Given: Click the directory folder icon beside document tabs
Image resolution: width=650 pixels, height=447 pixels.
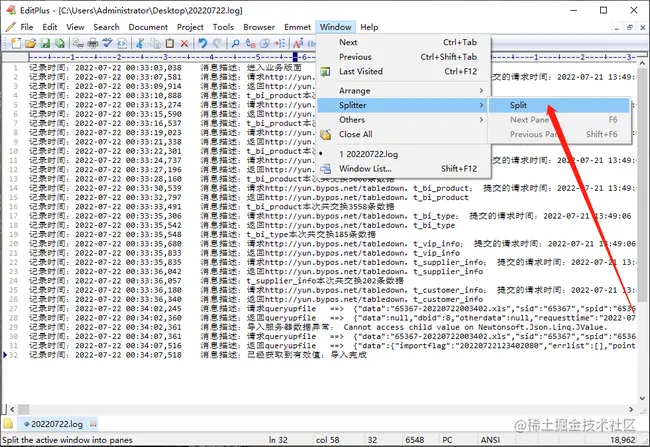Looking at the screenshot, I should [8, 424].
